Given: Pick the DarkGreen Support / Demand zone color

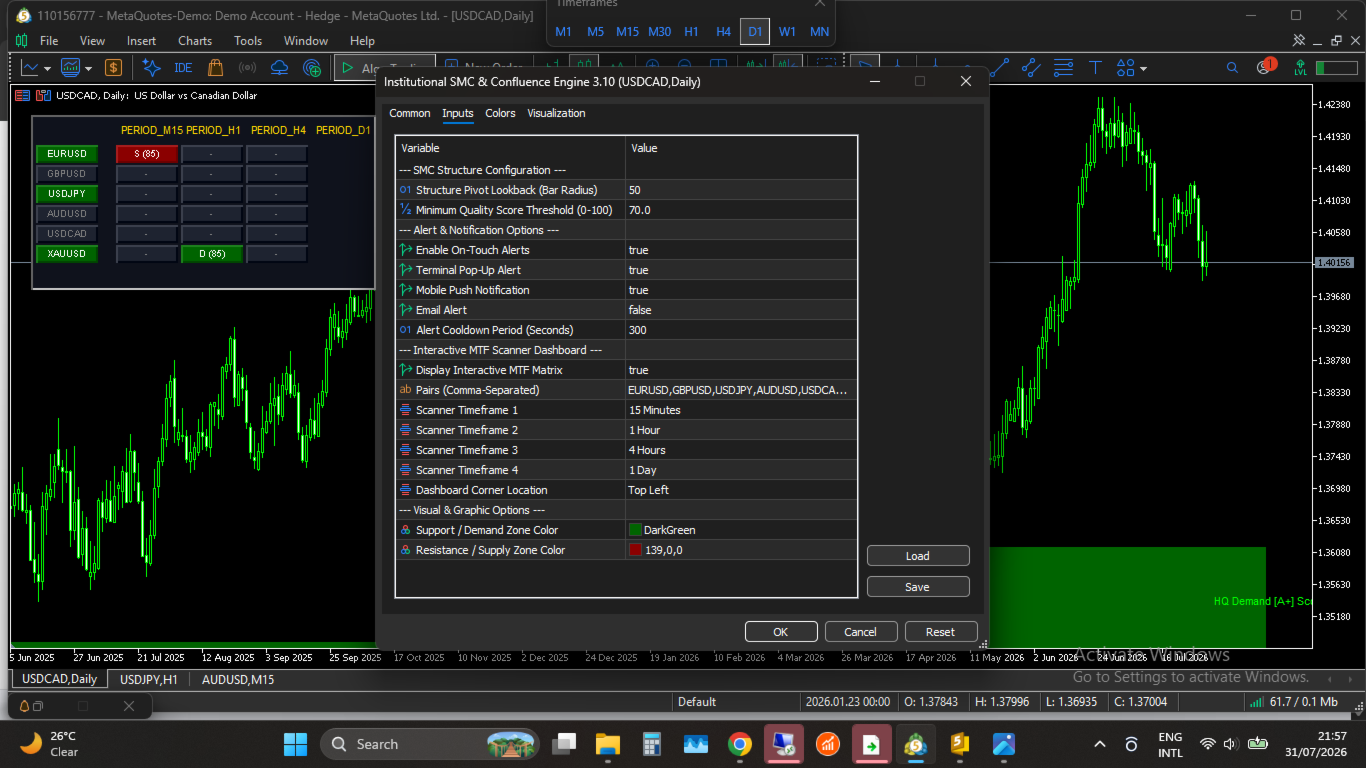Looking at the screenshot, I should tap(741, 530).
